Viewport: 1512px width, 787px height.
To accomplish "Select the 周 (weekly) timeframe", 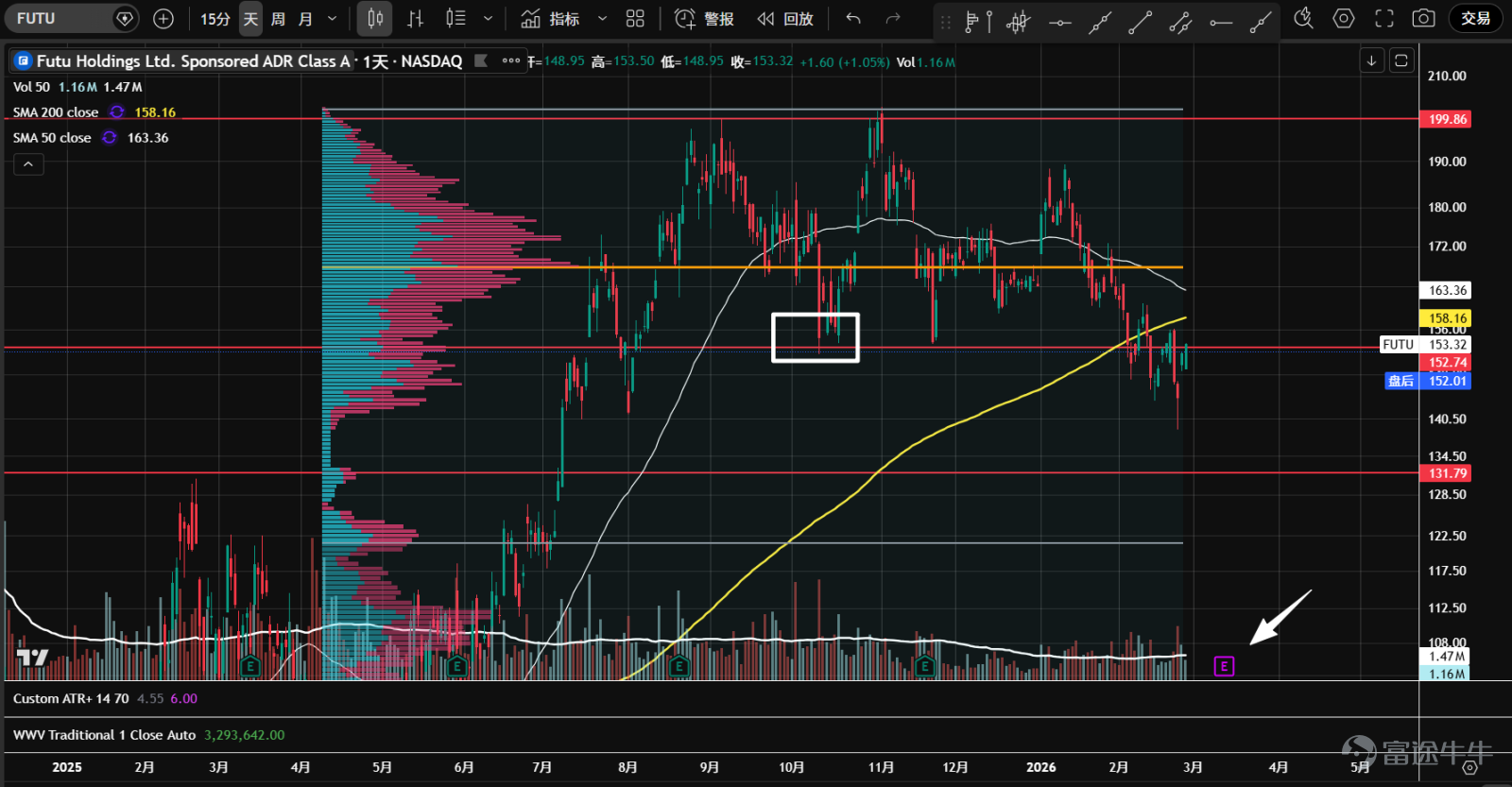I will tap(278, 18).
